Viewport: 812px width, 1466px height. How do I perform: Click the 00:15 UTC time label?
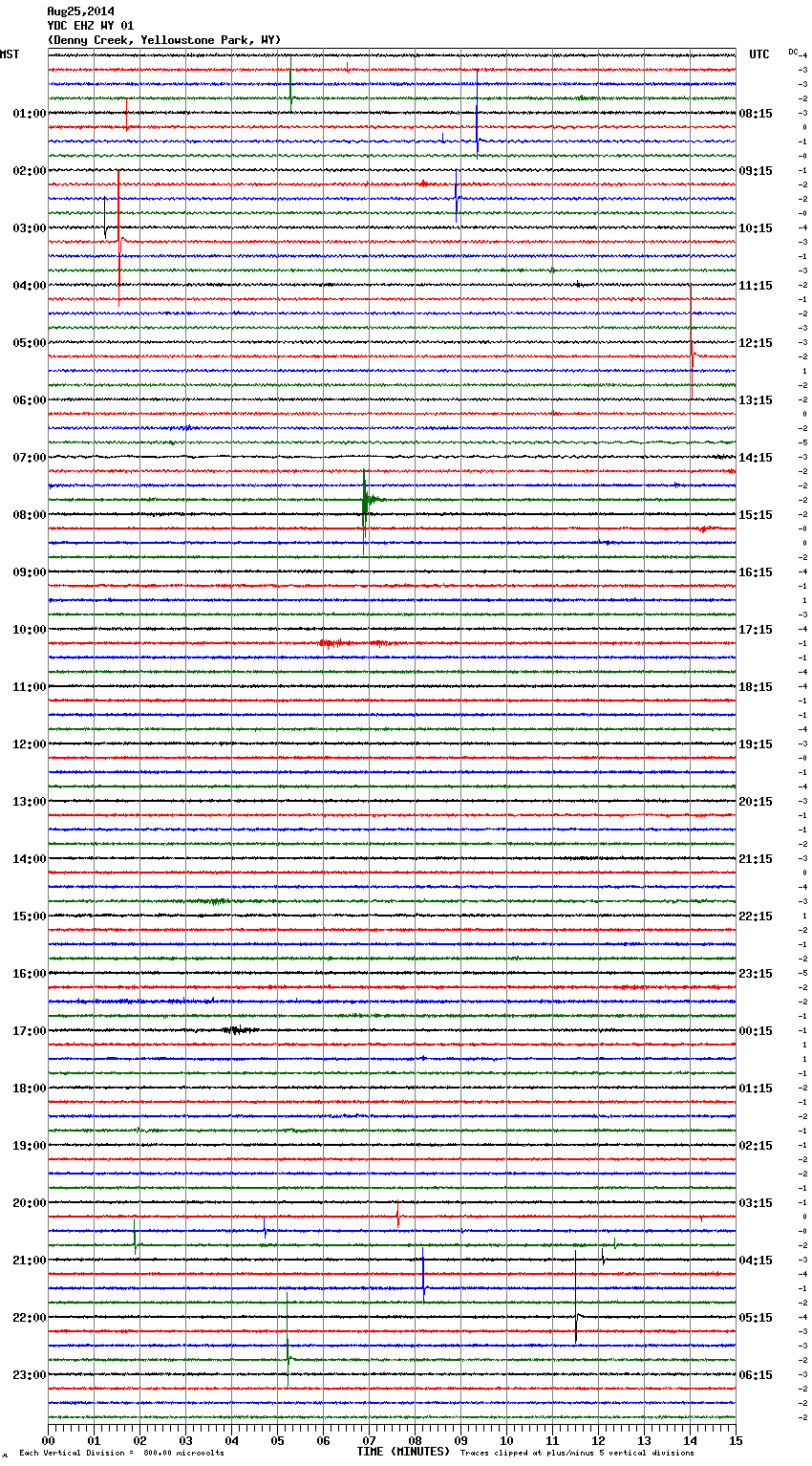click(756, 1031)
